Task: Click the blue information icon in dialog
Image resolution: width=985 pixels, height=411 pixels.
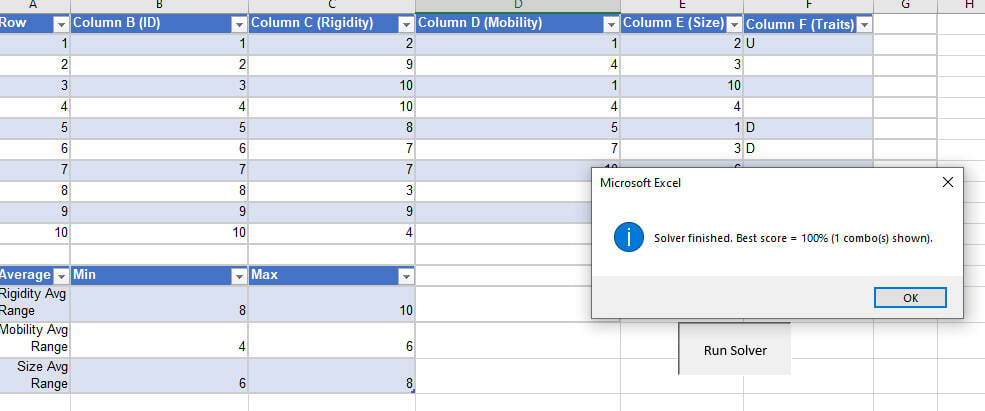Action: point(629,238)
